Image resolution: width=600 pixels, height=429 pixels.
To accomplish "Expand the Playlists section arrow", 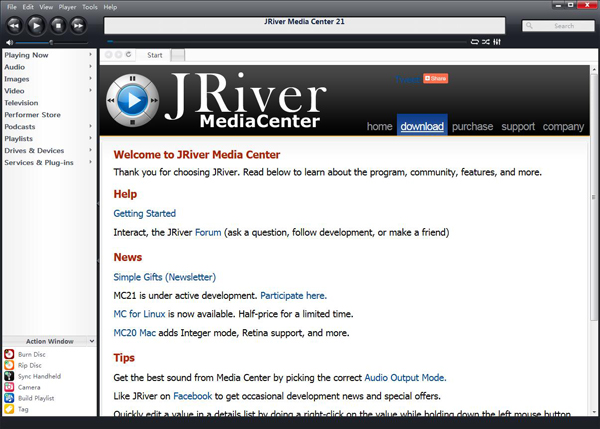I will click(x=91, y=138).
